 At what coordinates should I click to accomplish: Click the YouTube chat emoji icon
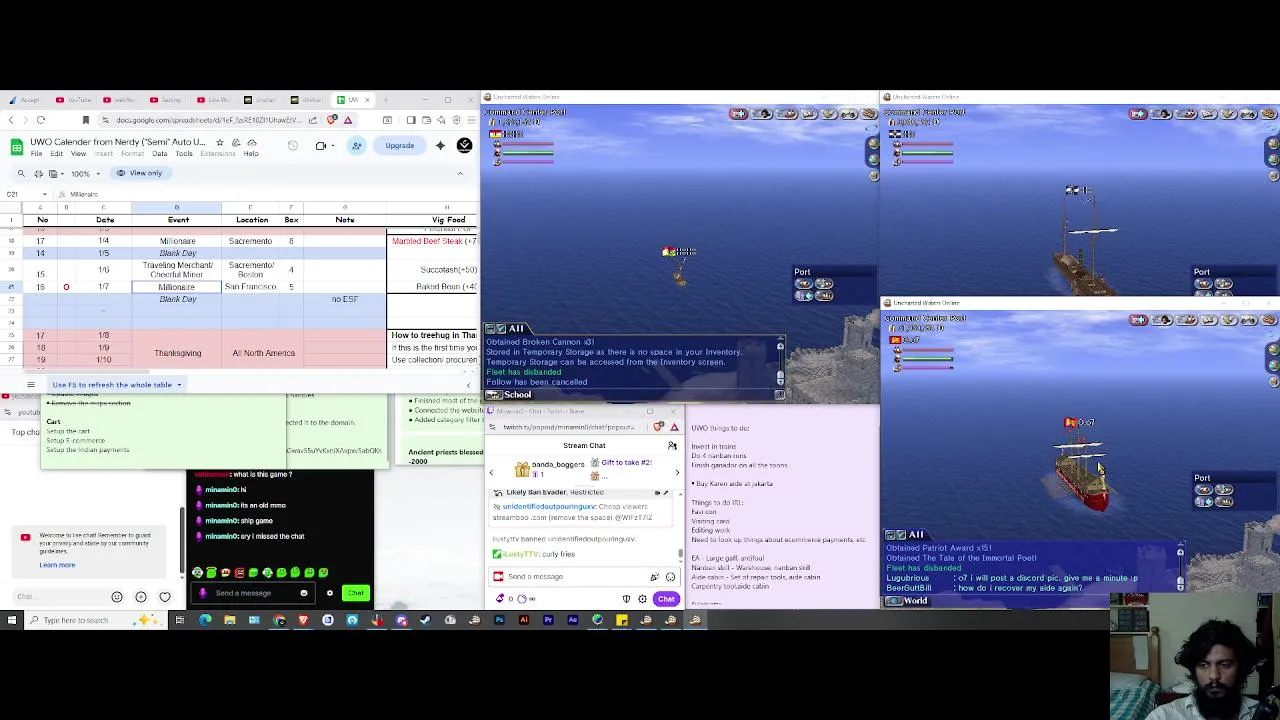pyautogui.click(x=117, y=597)
